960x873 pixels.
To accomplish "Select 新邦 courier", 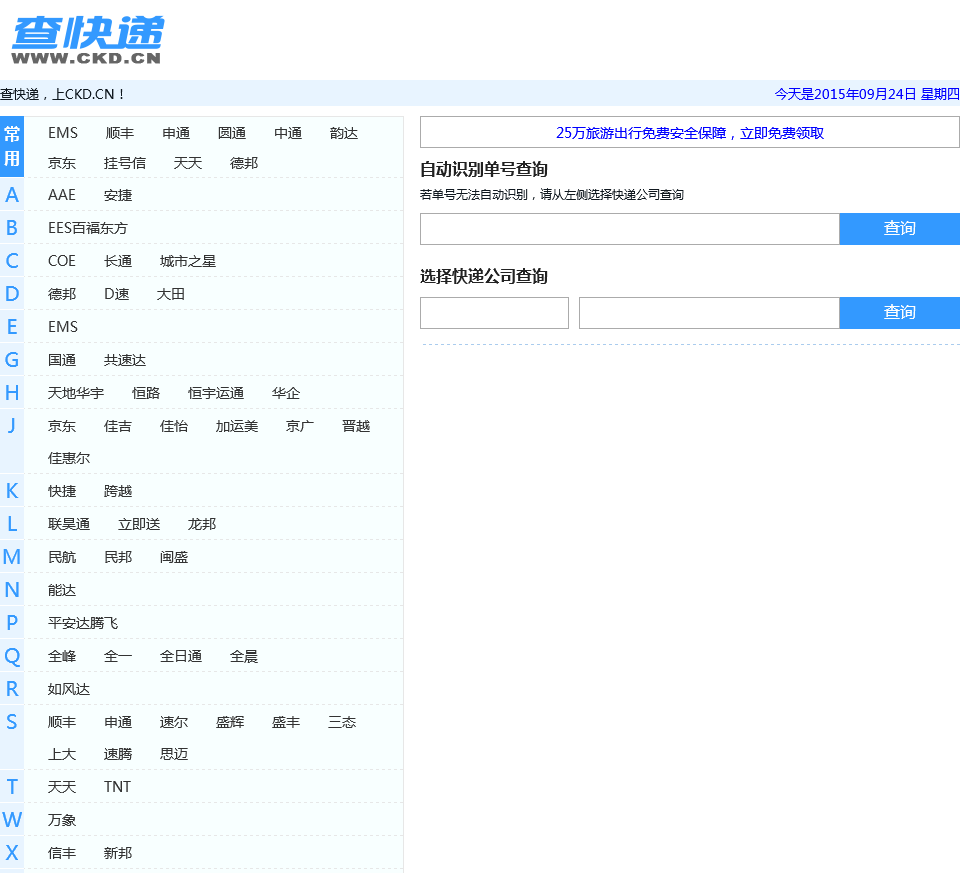I will coord(118,853).
